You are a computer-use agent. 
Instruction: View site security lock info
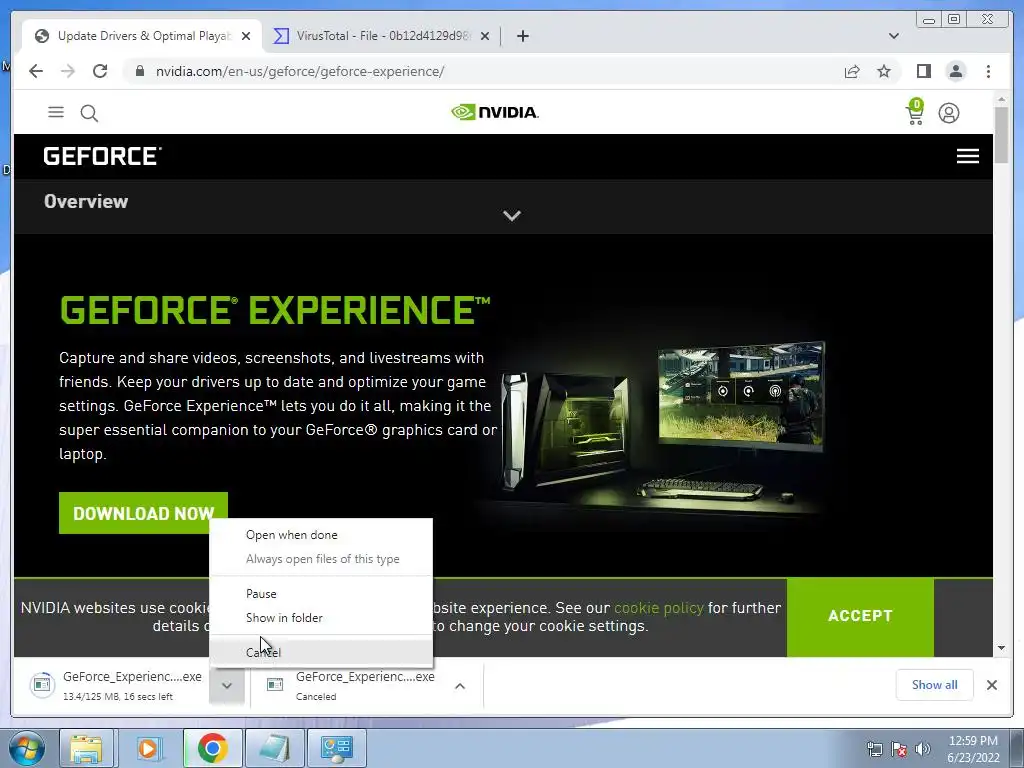pos(139,71)
